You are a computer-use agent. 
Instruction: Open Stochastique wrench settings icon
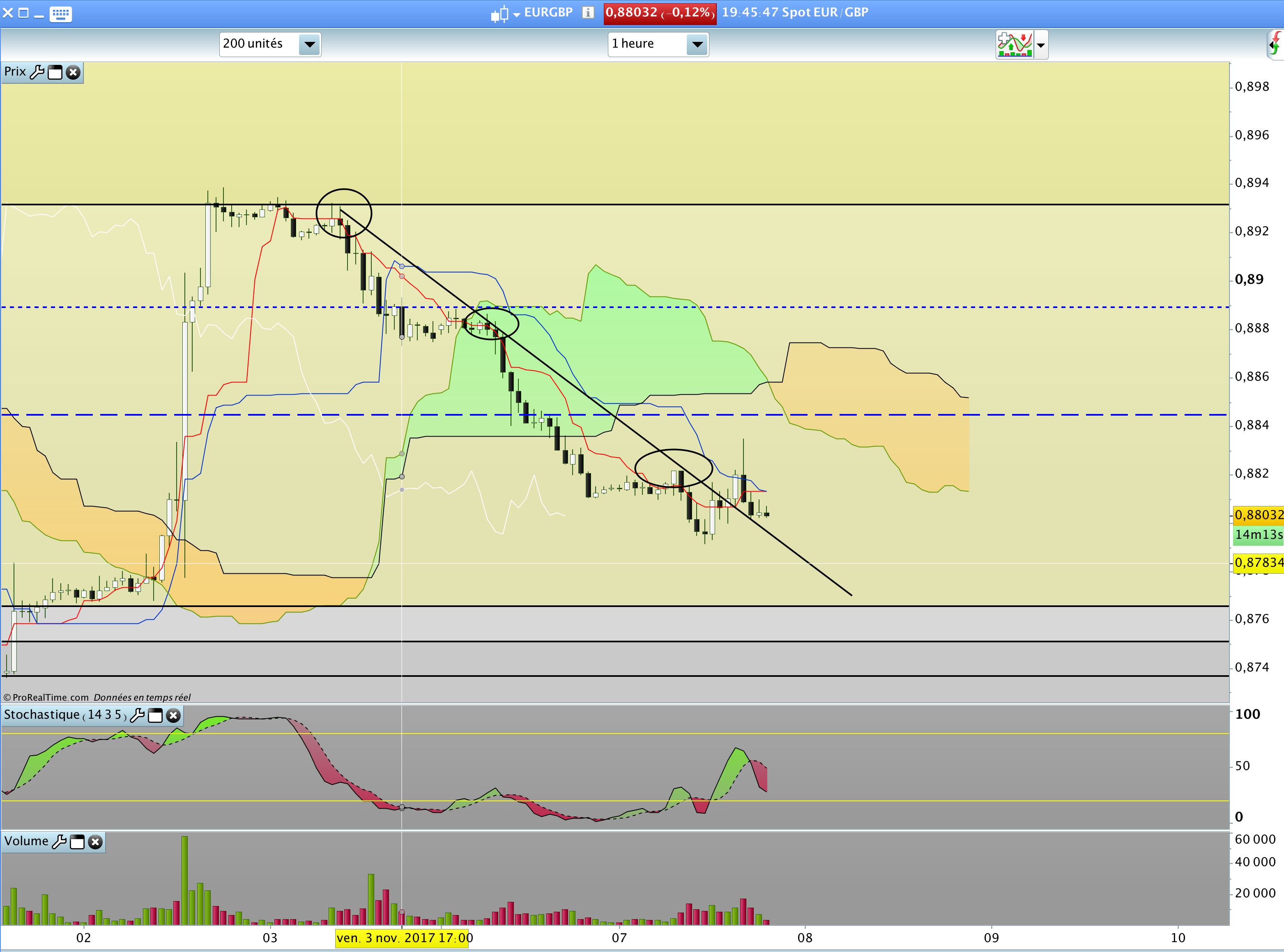coord(137,715)
